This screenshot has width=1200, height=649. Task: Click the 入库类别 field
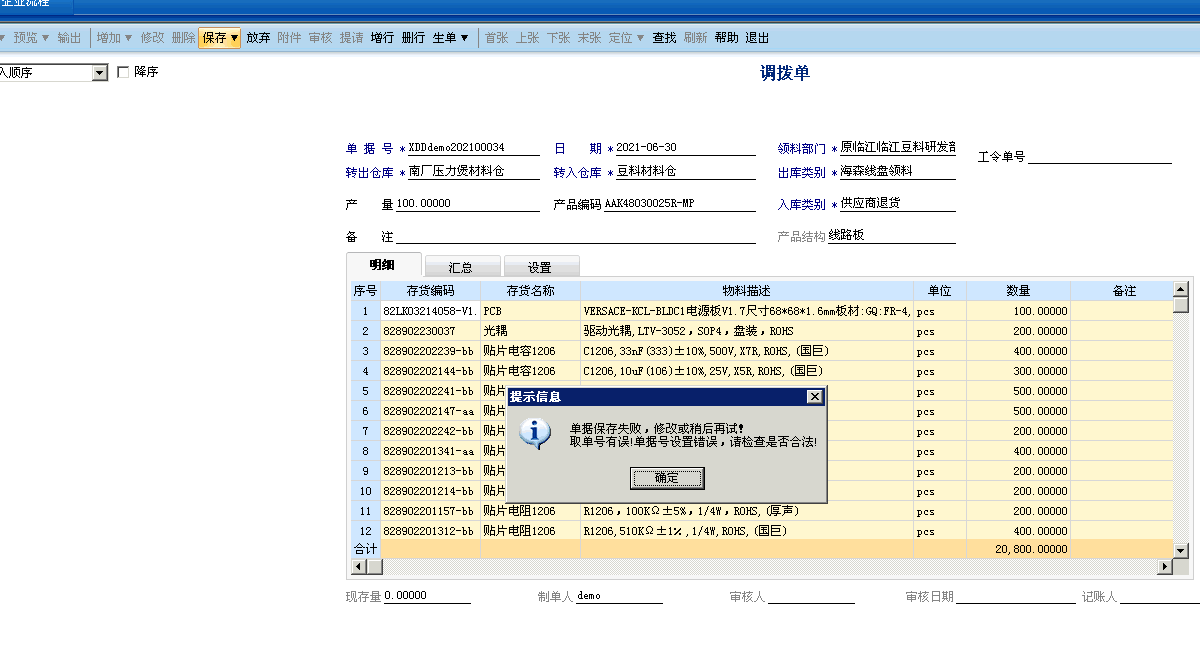897,204
